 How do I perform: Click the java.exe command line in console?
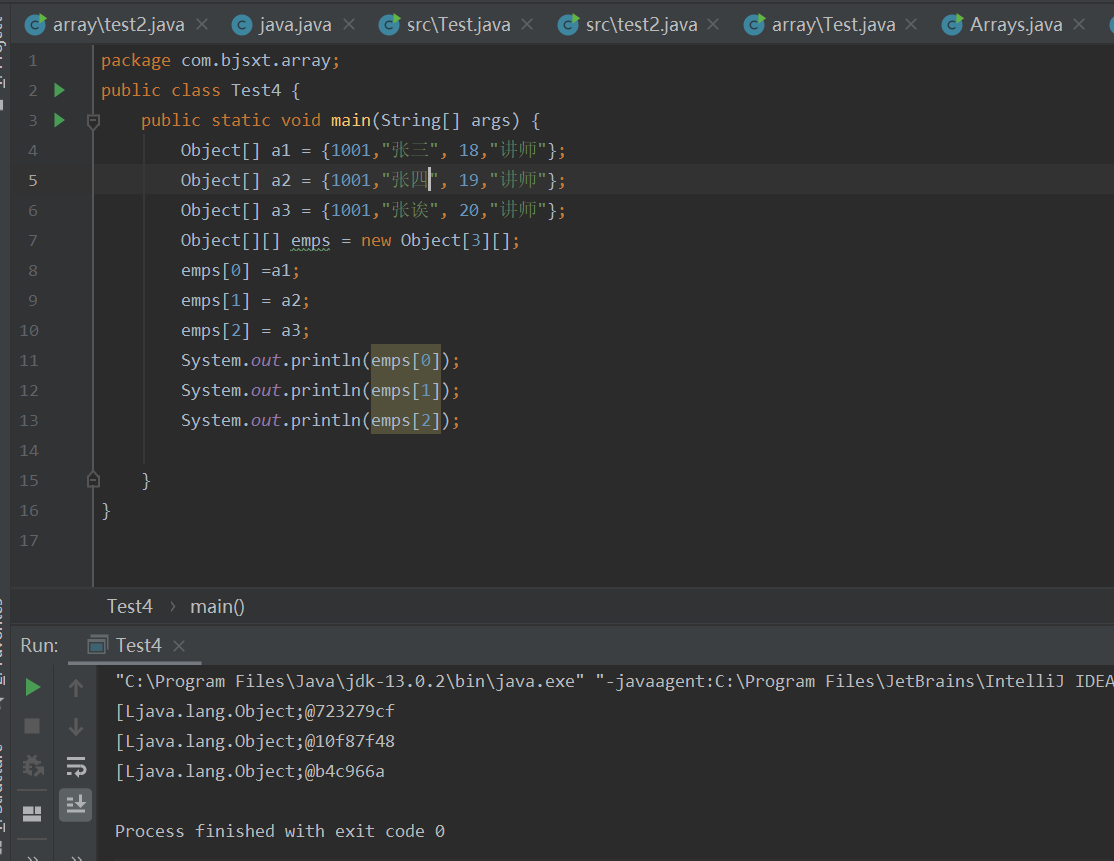click(614, 681)
